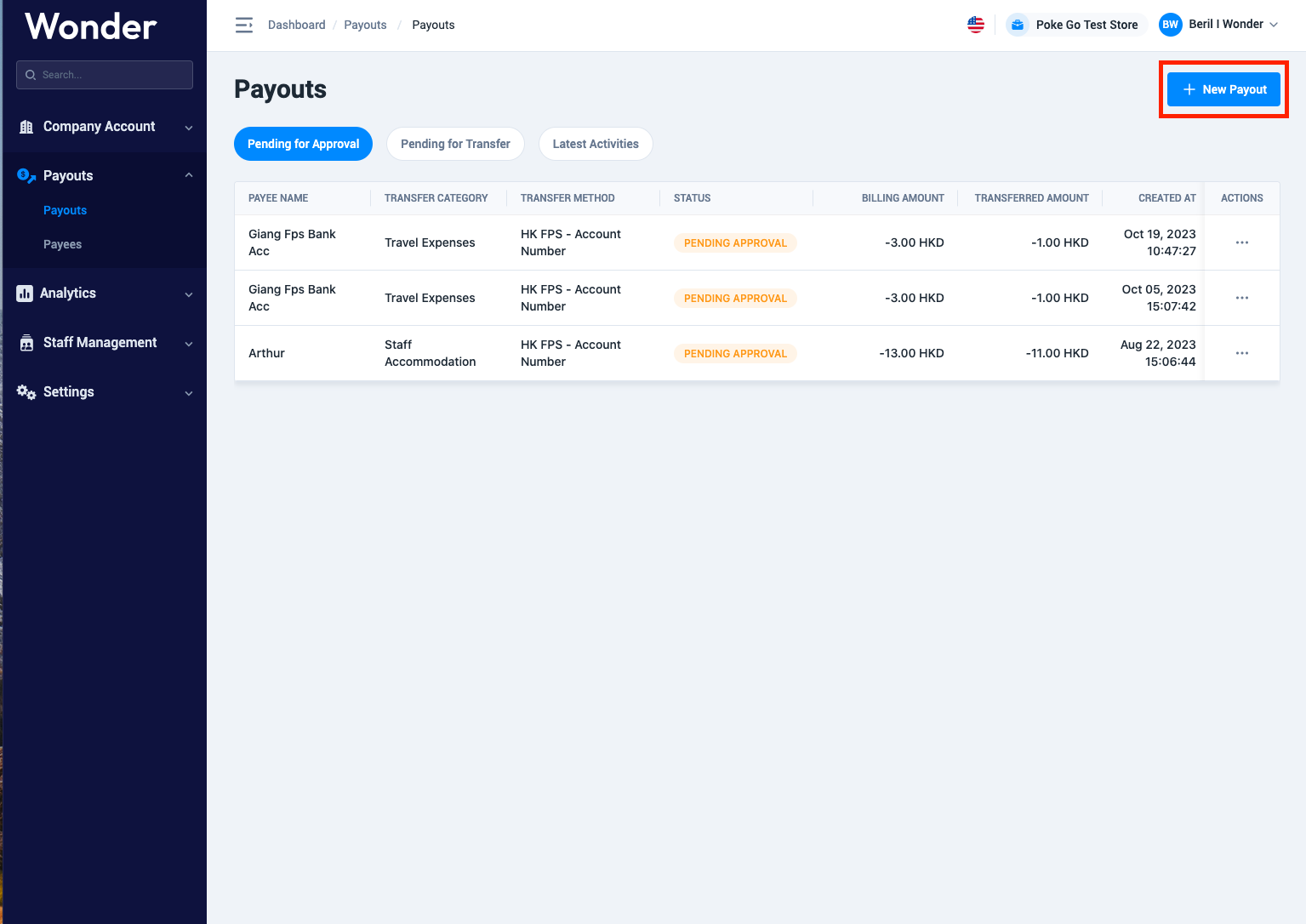
Task: Expand the Settings menu chevron
Action: tap(189, 393)
